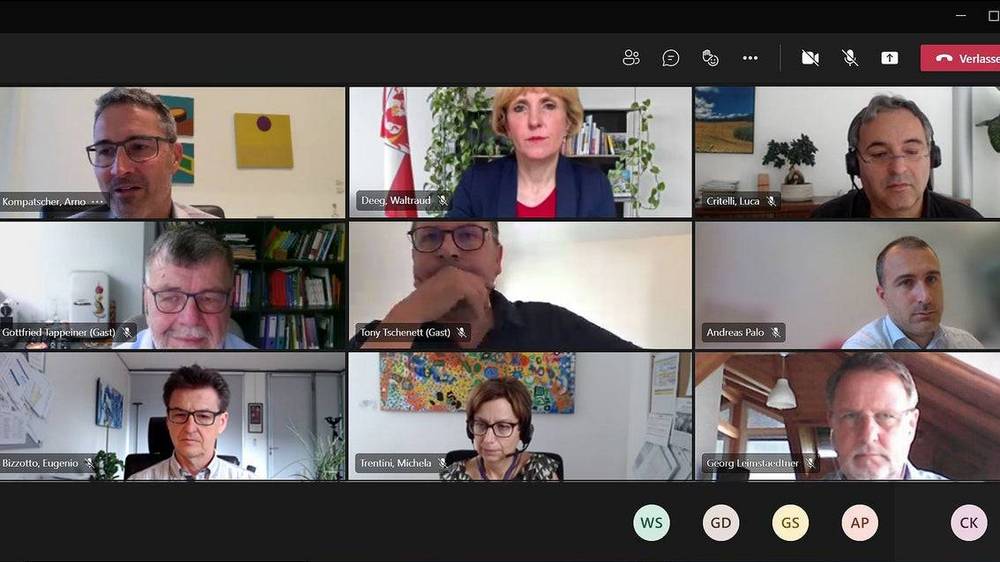Select the GD participant avatar
Screen dimensions: 1000x562
pos(721,522)
